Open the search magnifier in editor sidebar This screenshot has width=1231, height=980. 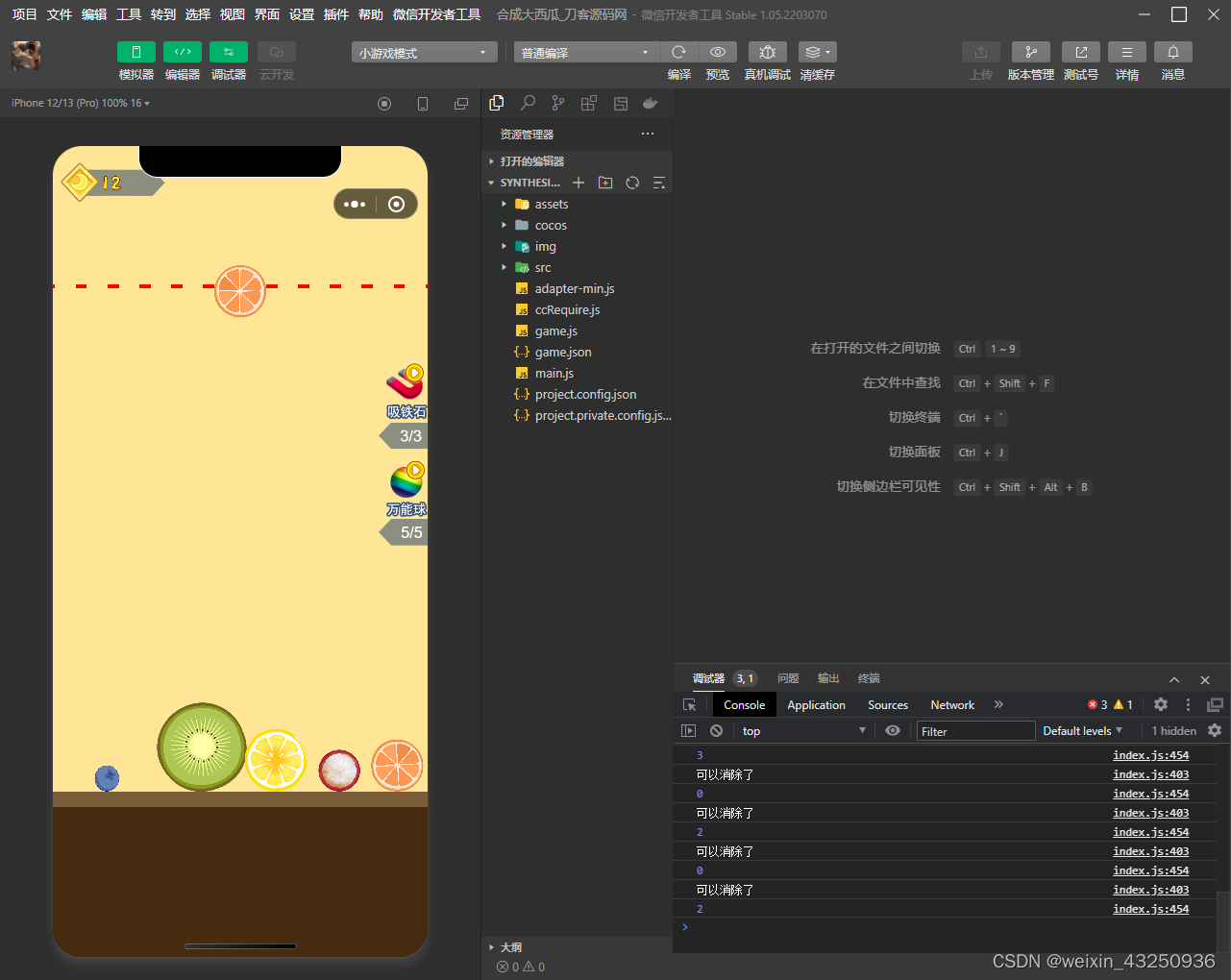tap(528, 103)
